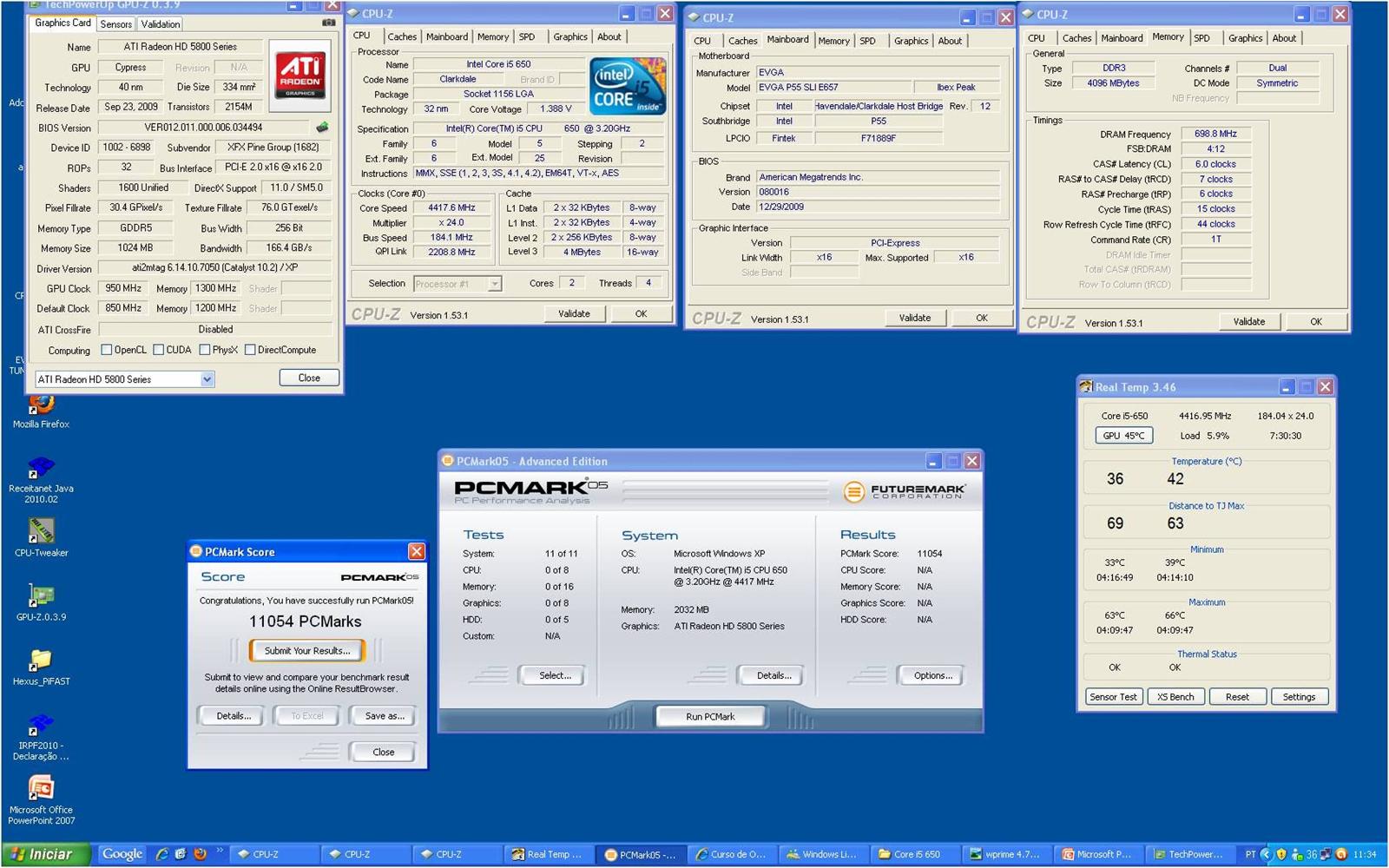Open the Graphics tab in the CPU-Z window showing memory Timings

pyautogui.click(x=1245, y=38)
